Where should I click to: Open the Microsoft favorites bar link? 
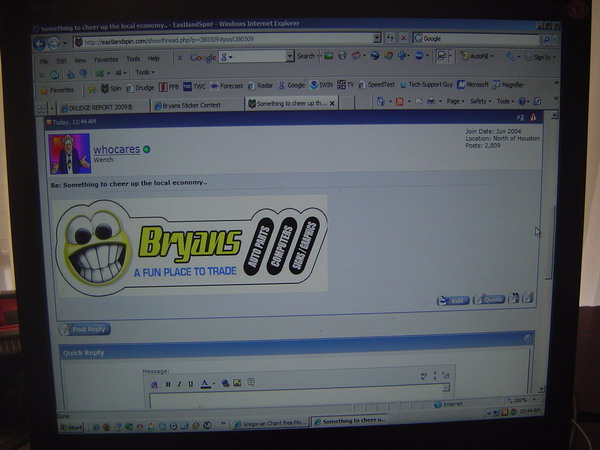473,85
